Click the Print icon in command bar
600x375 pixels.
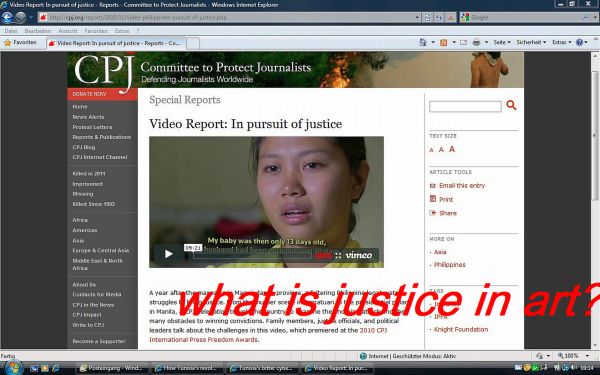click(x=476, y=42)
